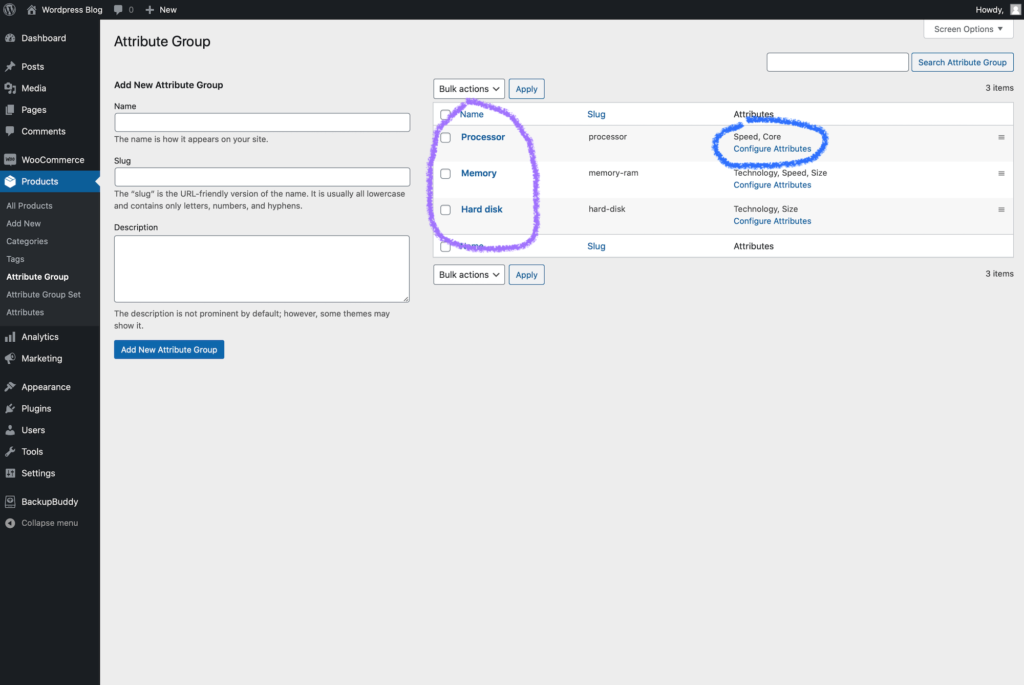Open Plugins via its plug icon
The height and width of the screenshot is (685, 1024).
(10, 408)
